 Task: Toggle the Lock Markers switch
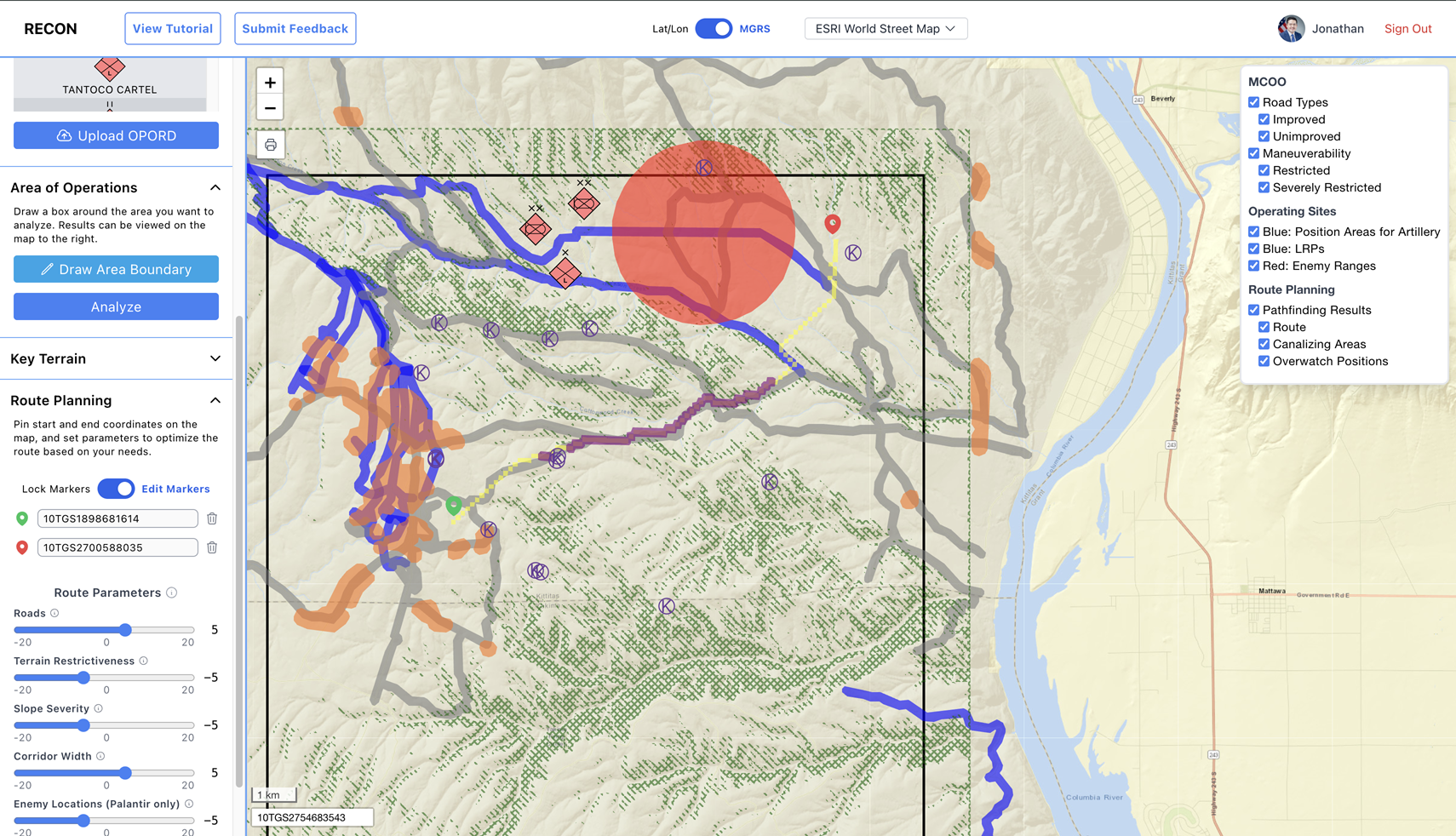pos(116,489)
